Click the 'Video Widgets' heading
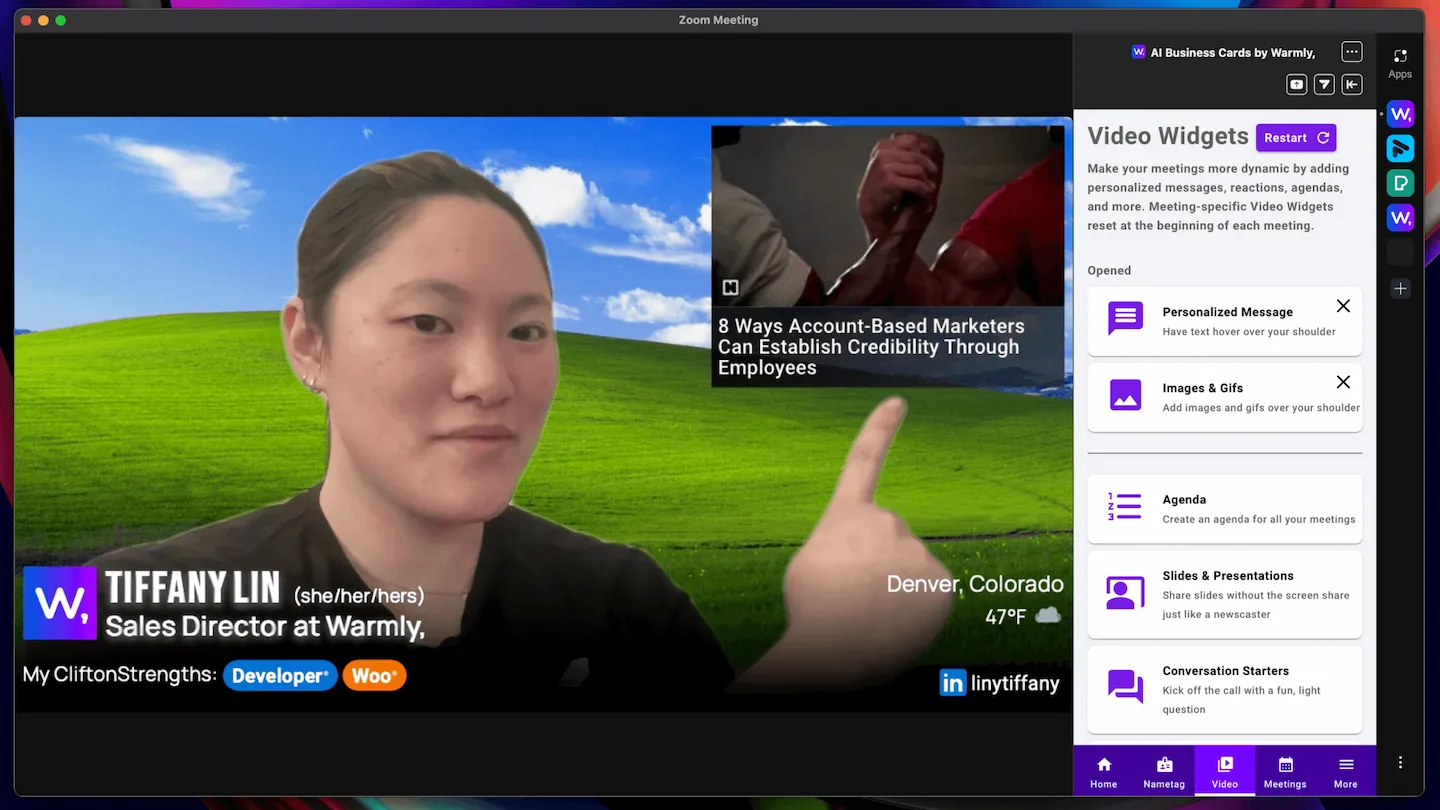This screenshot has width=1440, height=810. [x=1168, y=136]
